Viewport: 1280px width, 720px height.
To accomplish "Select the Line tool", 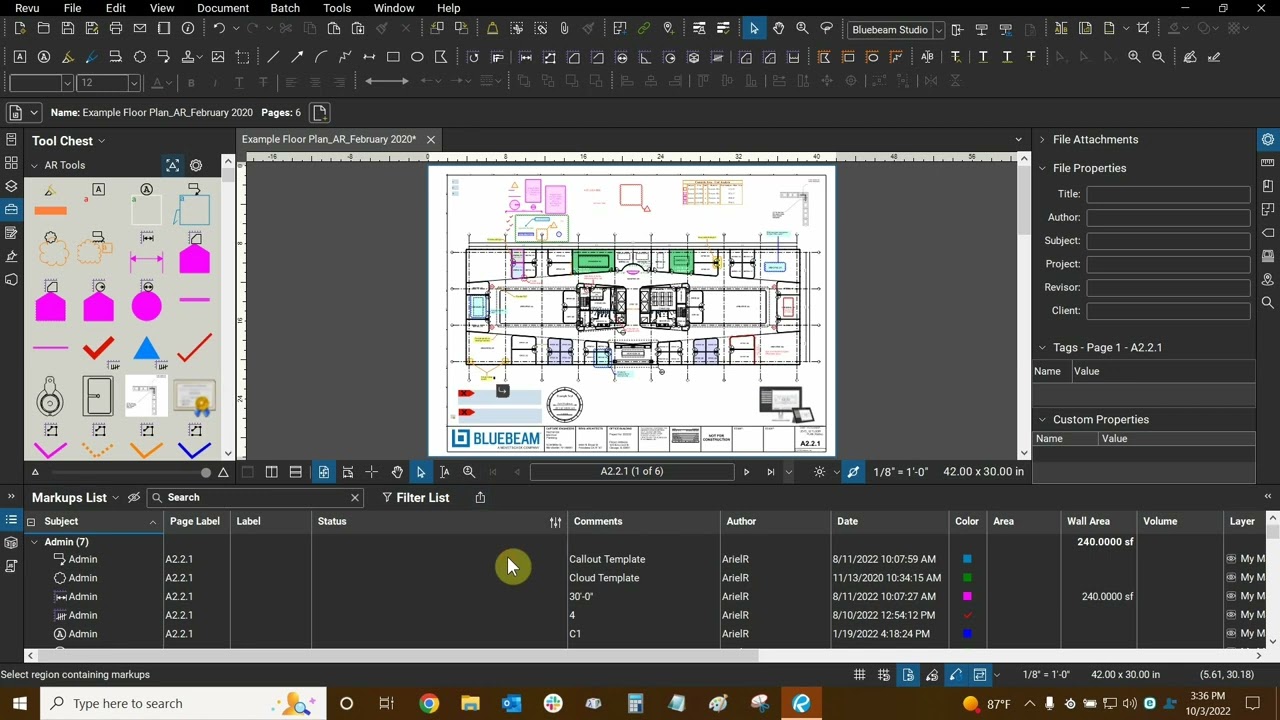I will tap(272, 57).
